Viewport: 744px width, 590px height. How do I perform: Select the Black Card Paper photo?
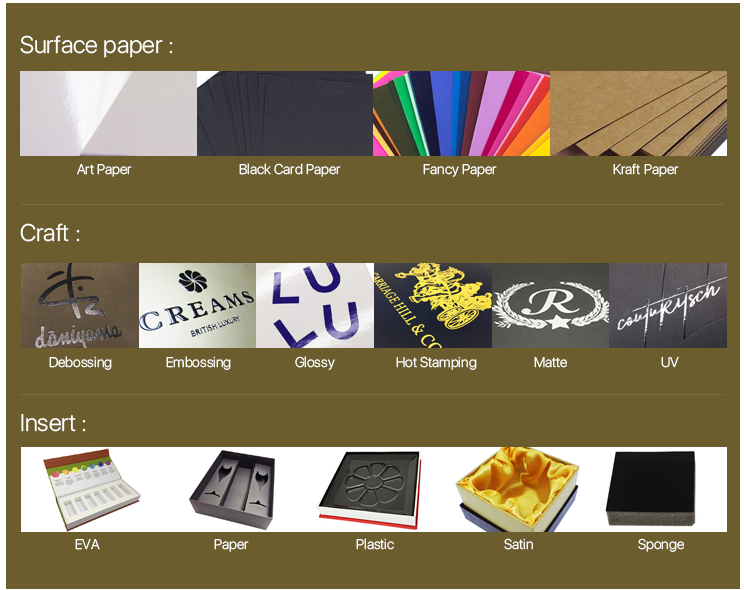click(x=285, y=113)
